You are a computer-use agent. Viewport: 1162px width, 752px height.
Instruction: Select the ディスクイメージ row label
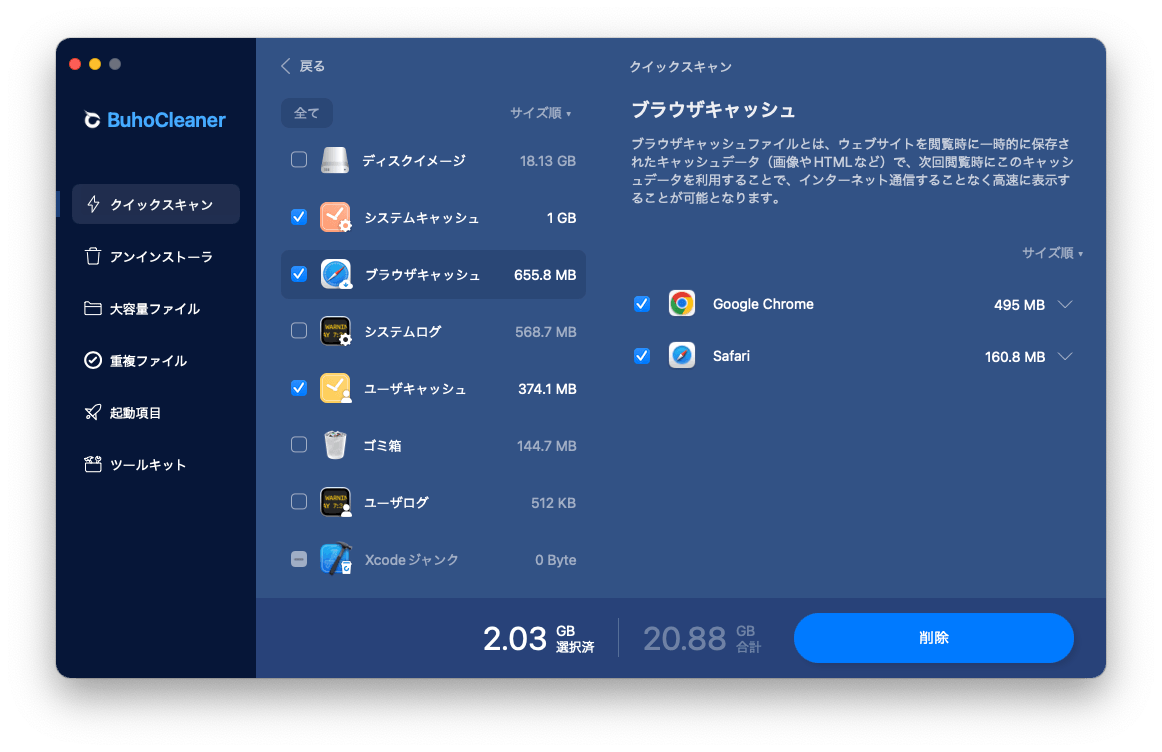click(x=414, y=161)
